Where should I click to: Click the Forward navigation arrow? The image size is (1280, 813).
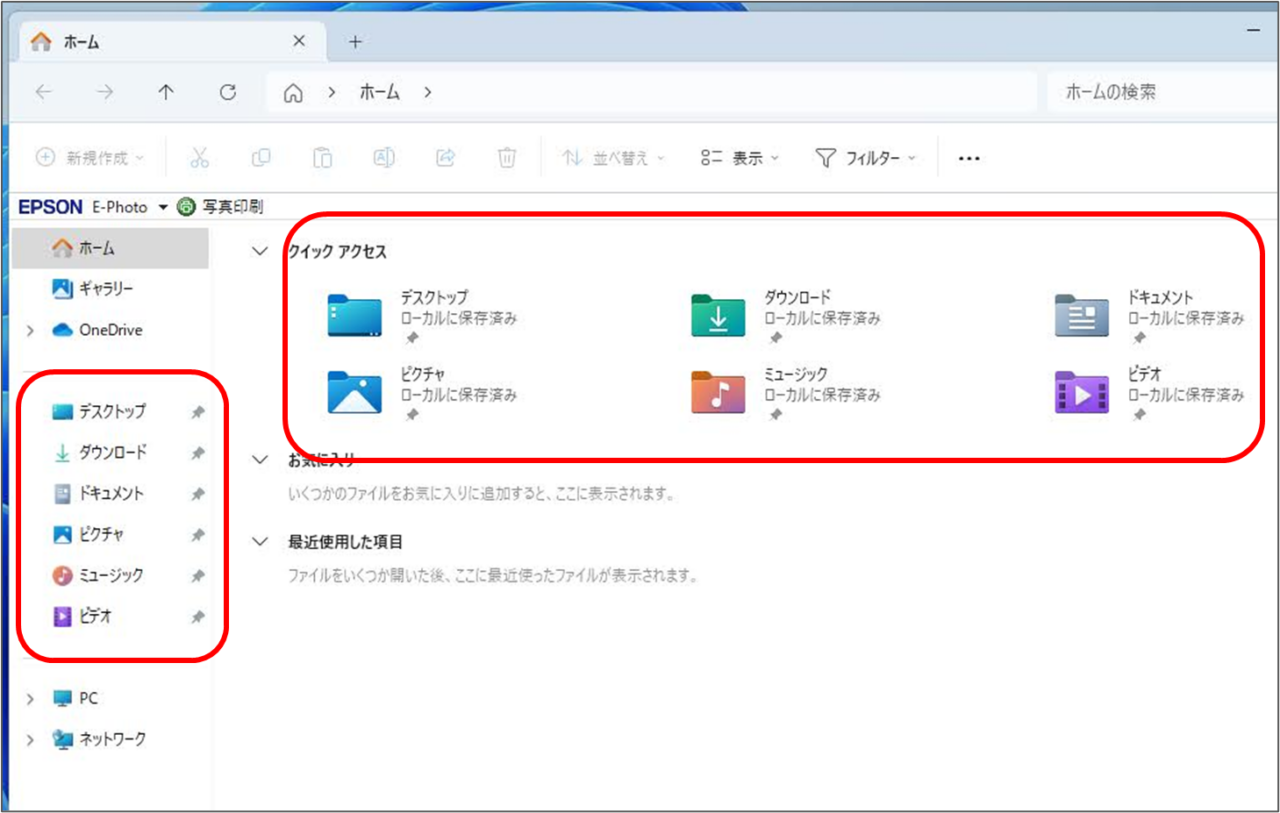(x=104, y=92)
